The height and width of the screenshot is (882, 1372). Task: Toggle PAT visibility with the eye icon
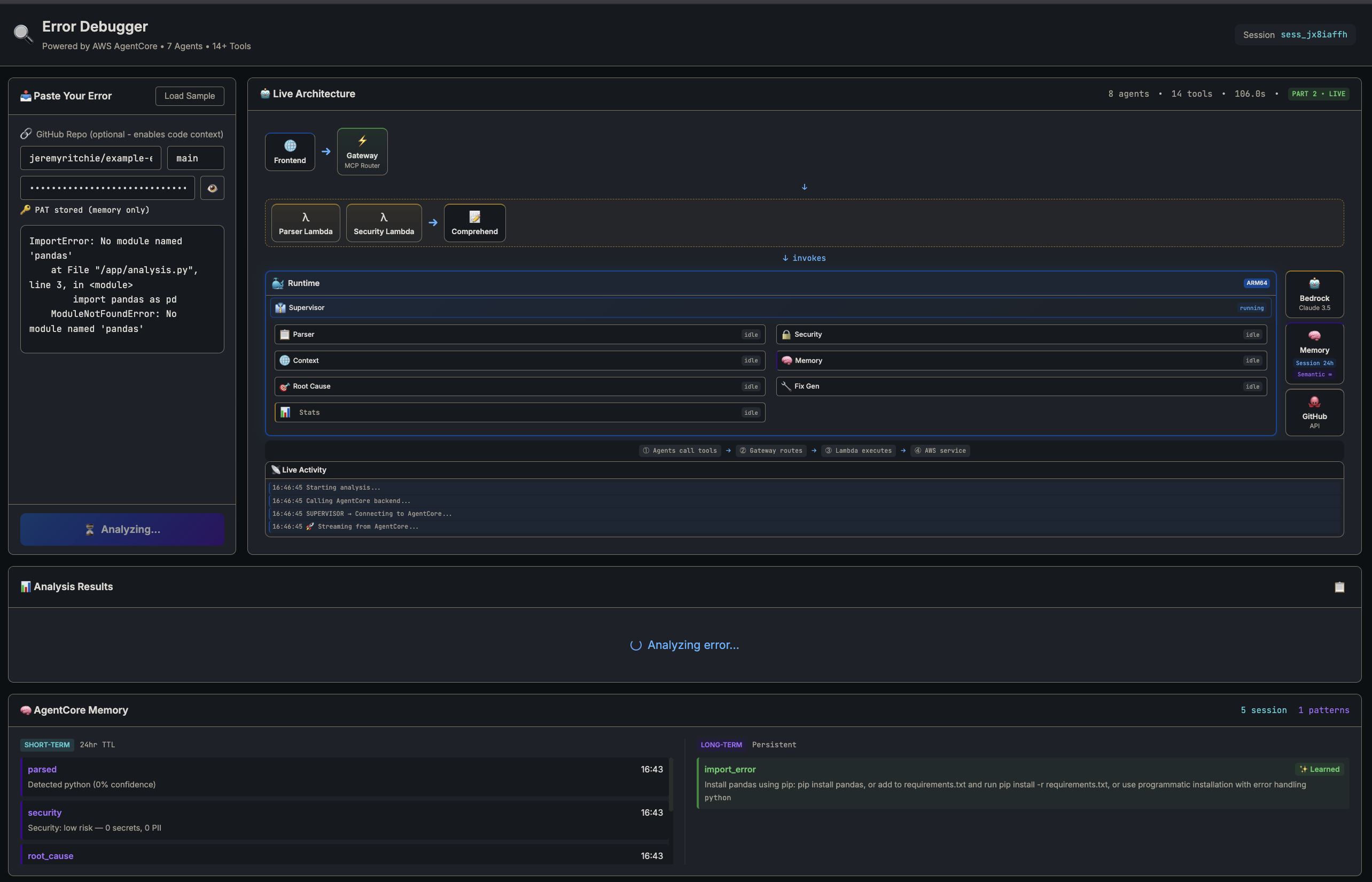[x=212, y=187]
